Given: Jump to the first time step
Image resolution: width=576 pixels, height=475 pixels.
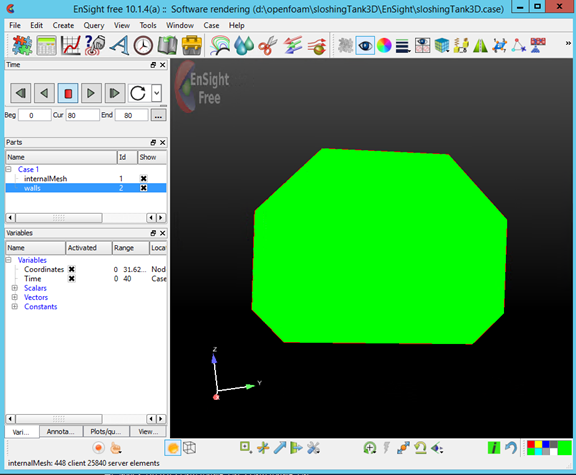Looking at the screenshot, I should (x=21, y=93).
